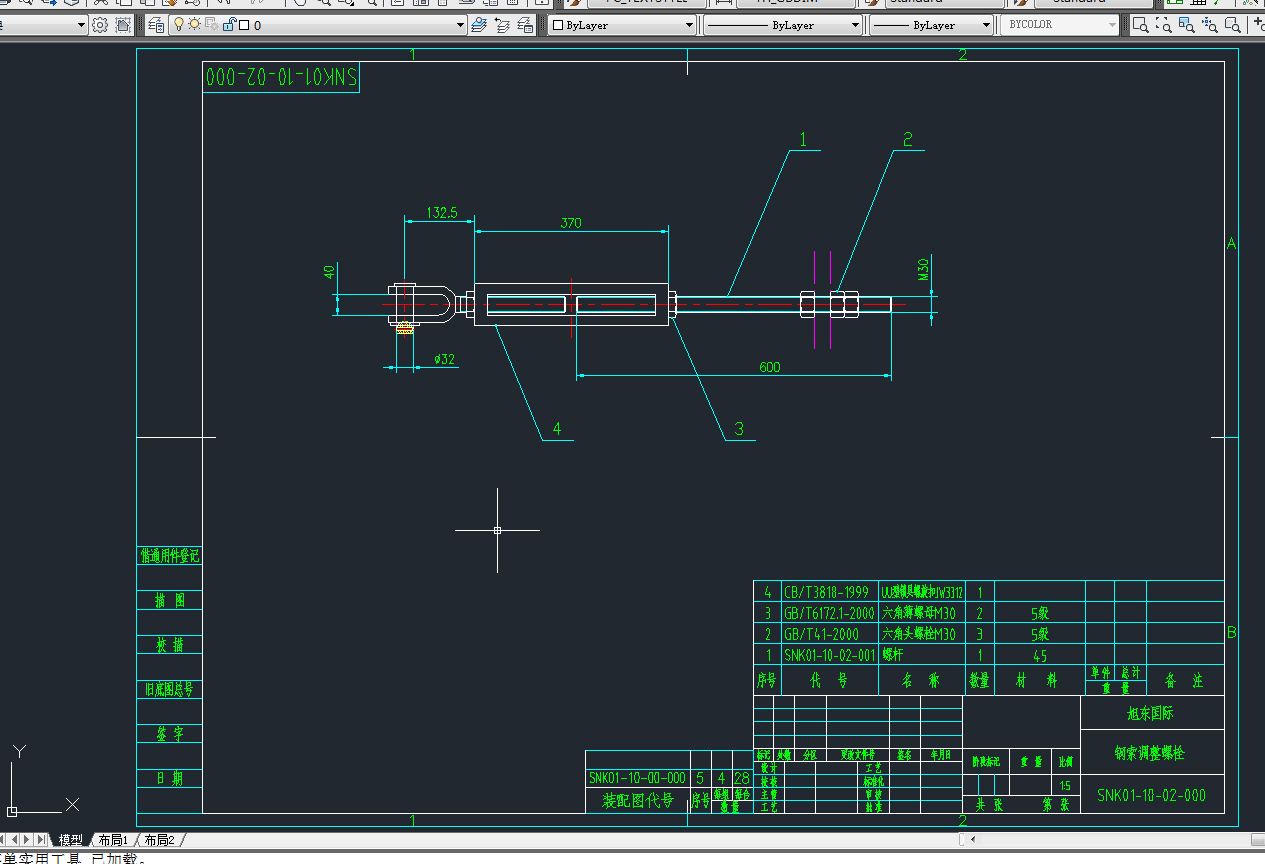Click the color swatch in ByLayer color control

(x=558, y=25)
